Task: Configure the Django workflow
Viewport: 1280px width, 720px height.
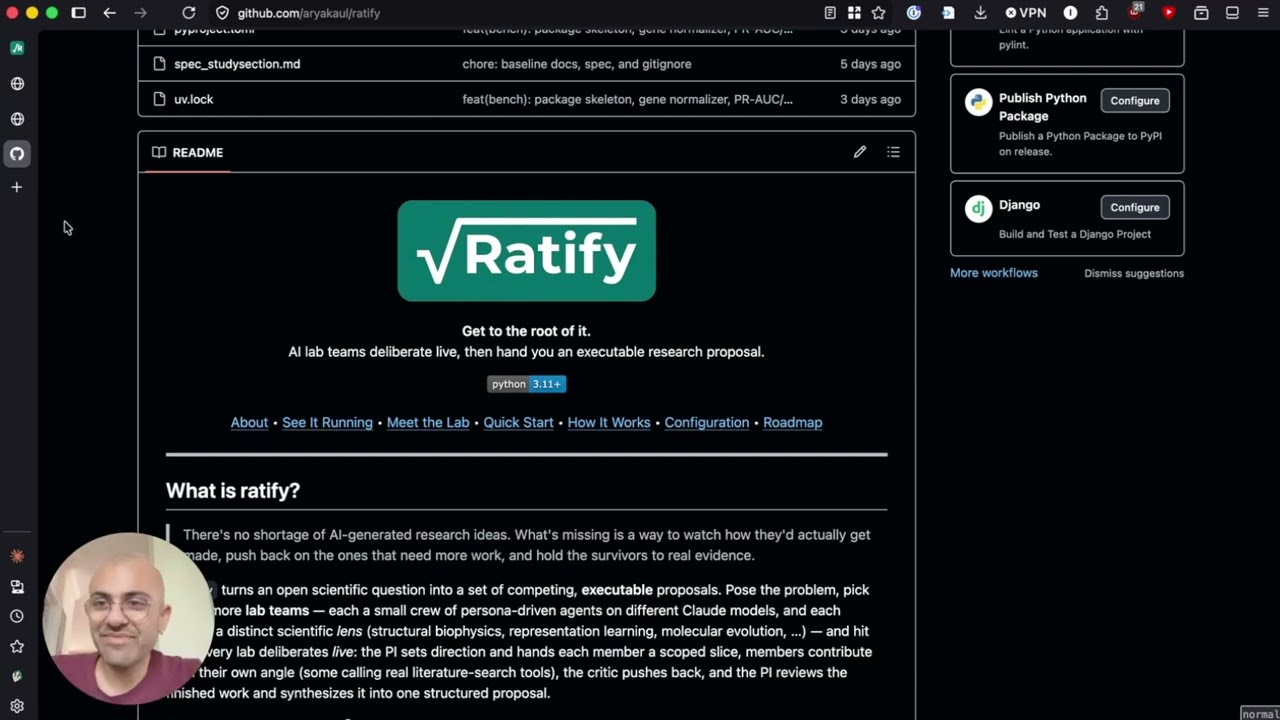Action: (x=1135, y=207)
